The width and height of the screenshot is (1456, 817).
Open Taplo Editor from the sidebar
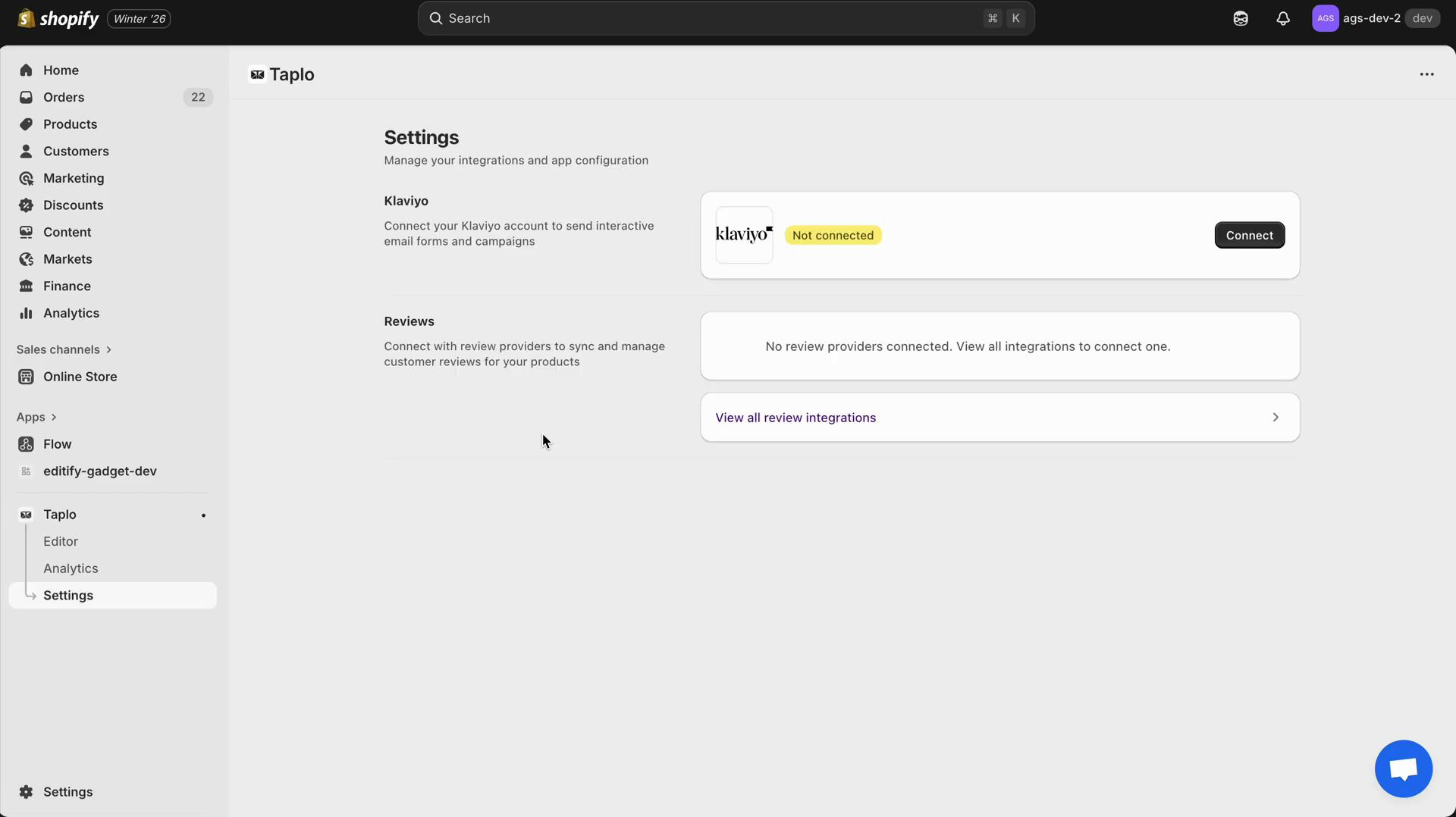click(x=61, y=541)
